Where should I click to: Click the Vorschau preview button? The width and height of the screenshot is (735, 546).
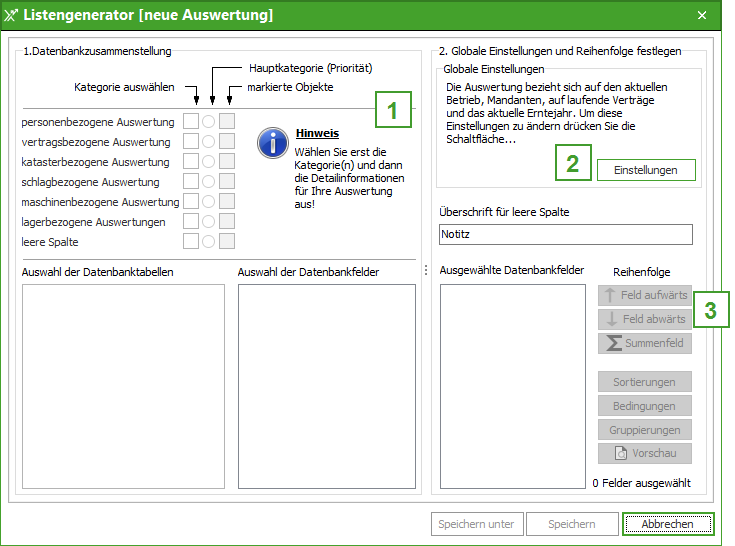point(645,453)
